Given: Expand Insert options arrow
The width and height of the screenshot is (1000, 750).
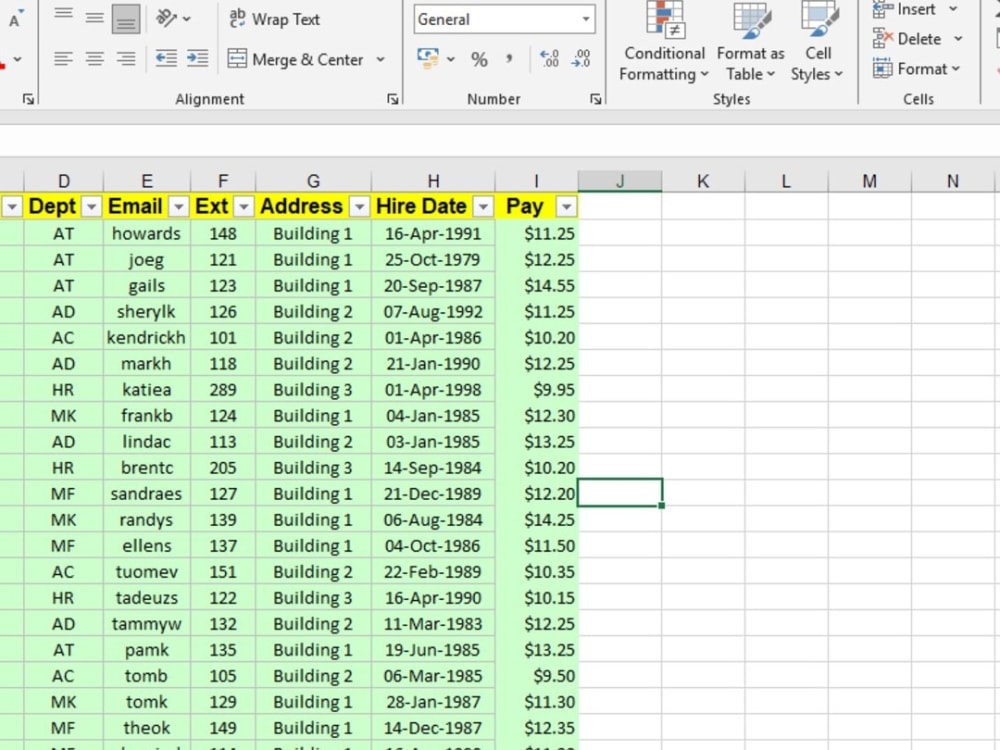Looking at the screenshot, I should [953, 9].
